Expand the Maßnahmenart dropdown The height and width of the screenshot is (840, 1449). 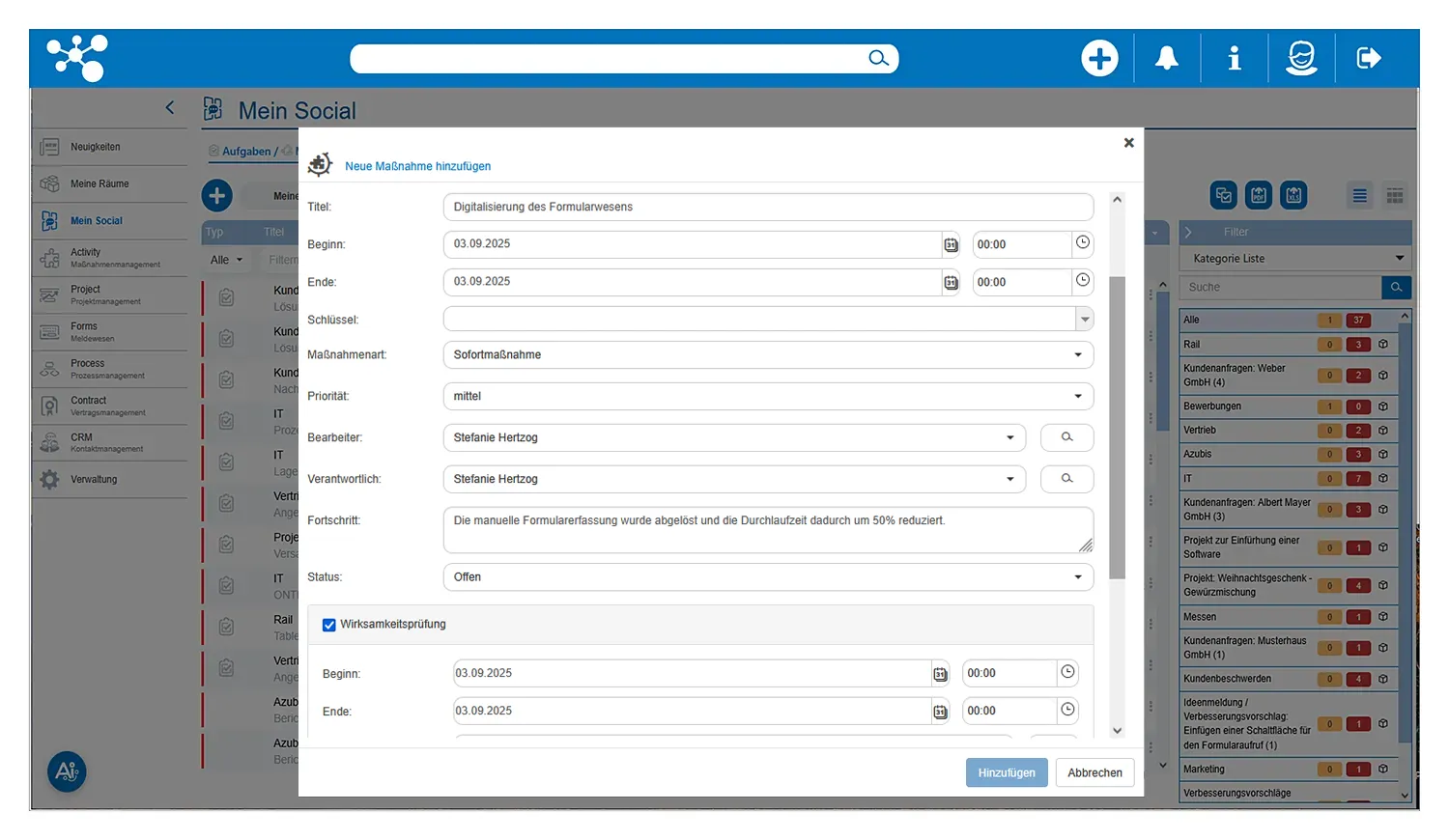coord(1078,355)
